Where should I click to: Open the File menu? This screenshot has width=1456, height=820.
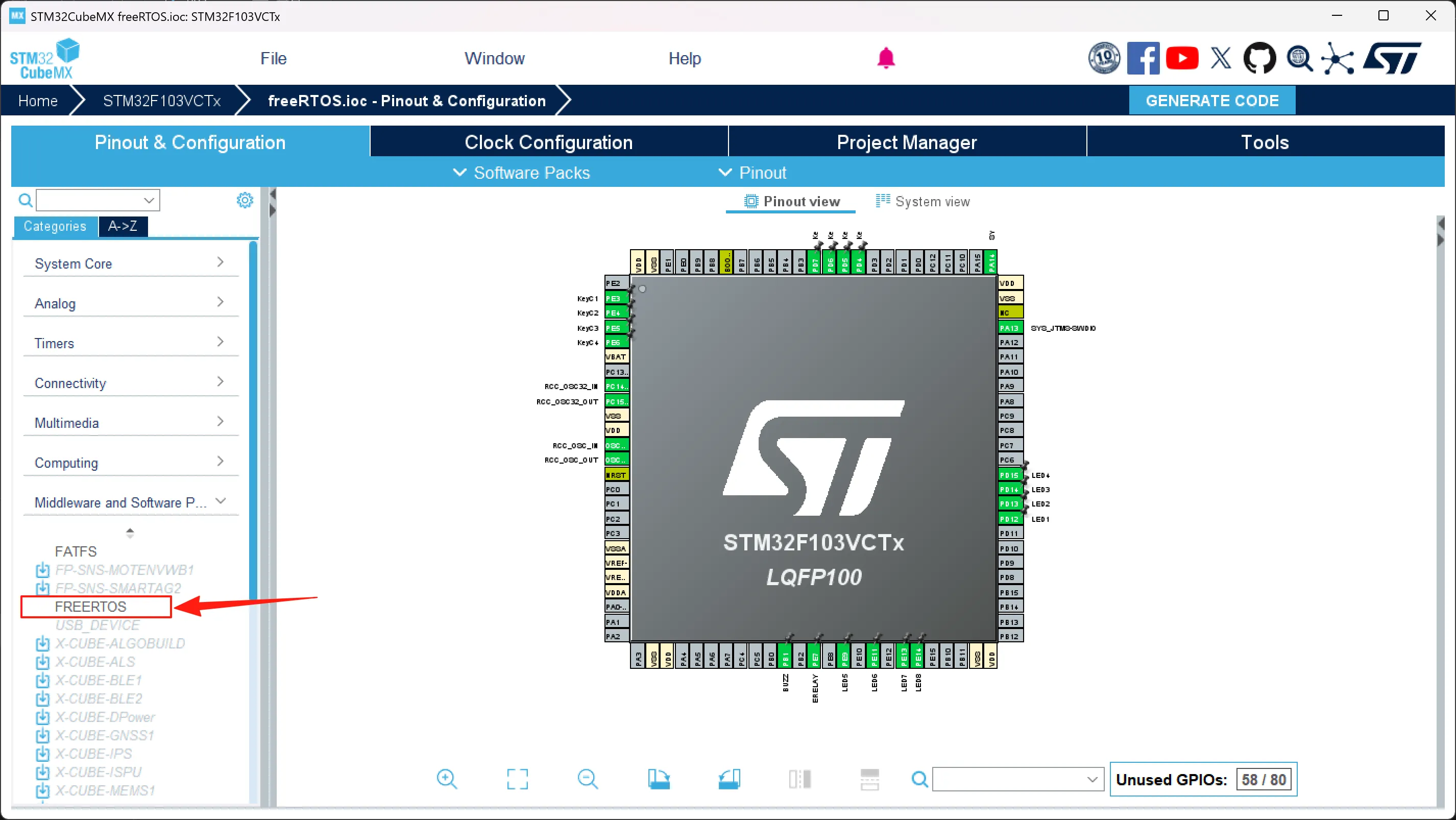point(273,58)
